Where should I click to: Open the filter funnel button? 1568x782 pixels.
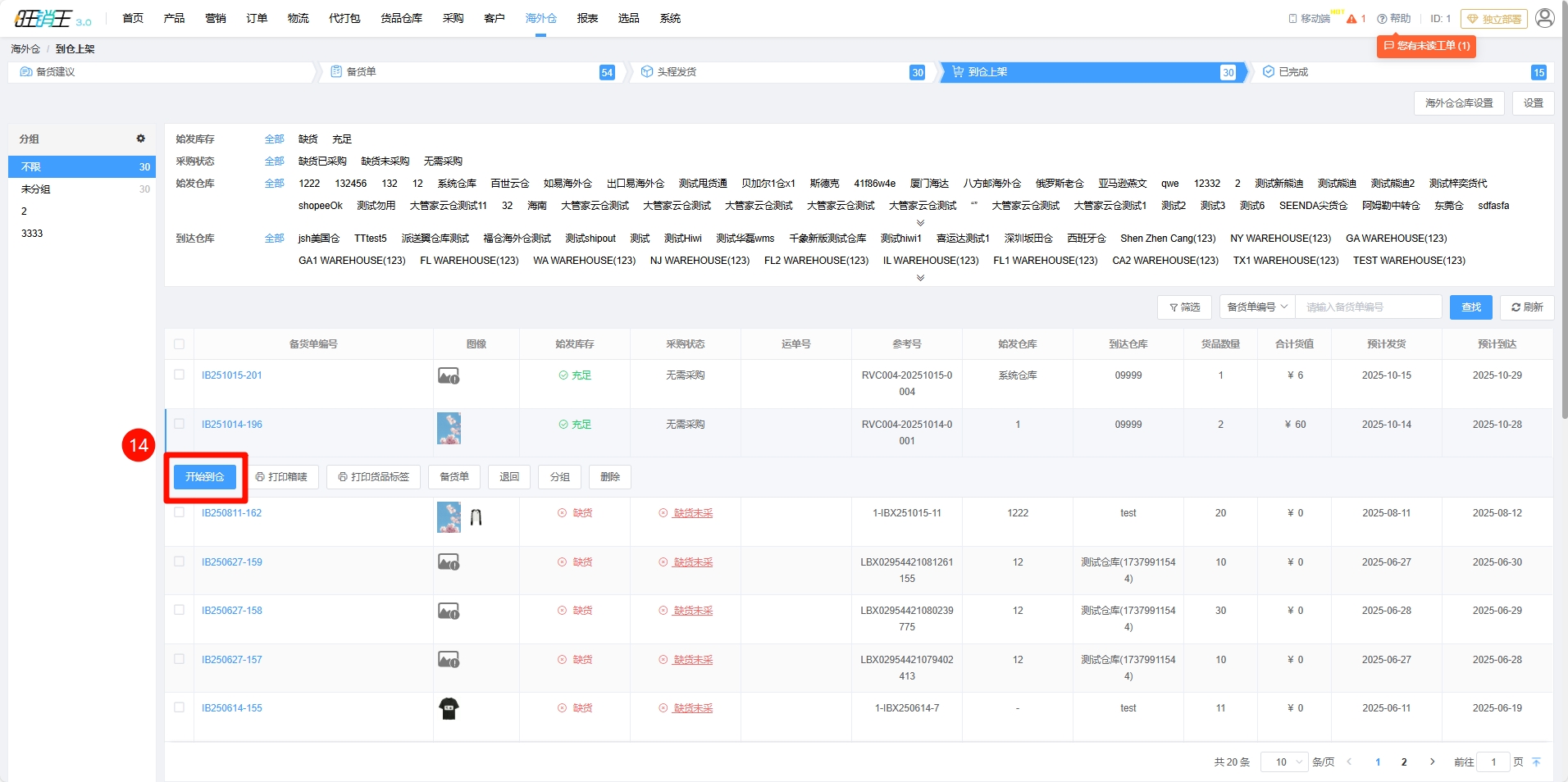click(x=1184, y=307)
